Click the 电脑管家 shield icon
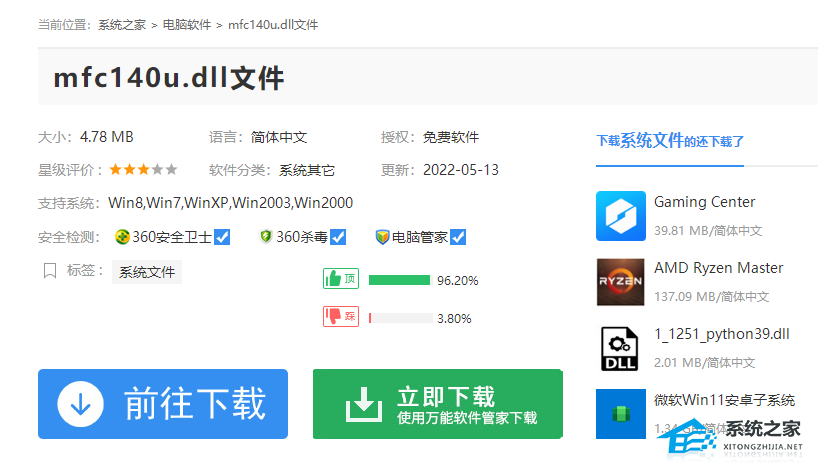Screen dimensions: 818x465 click(382, 237)
